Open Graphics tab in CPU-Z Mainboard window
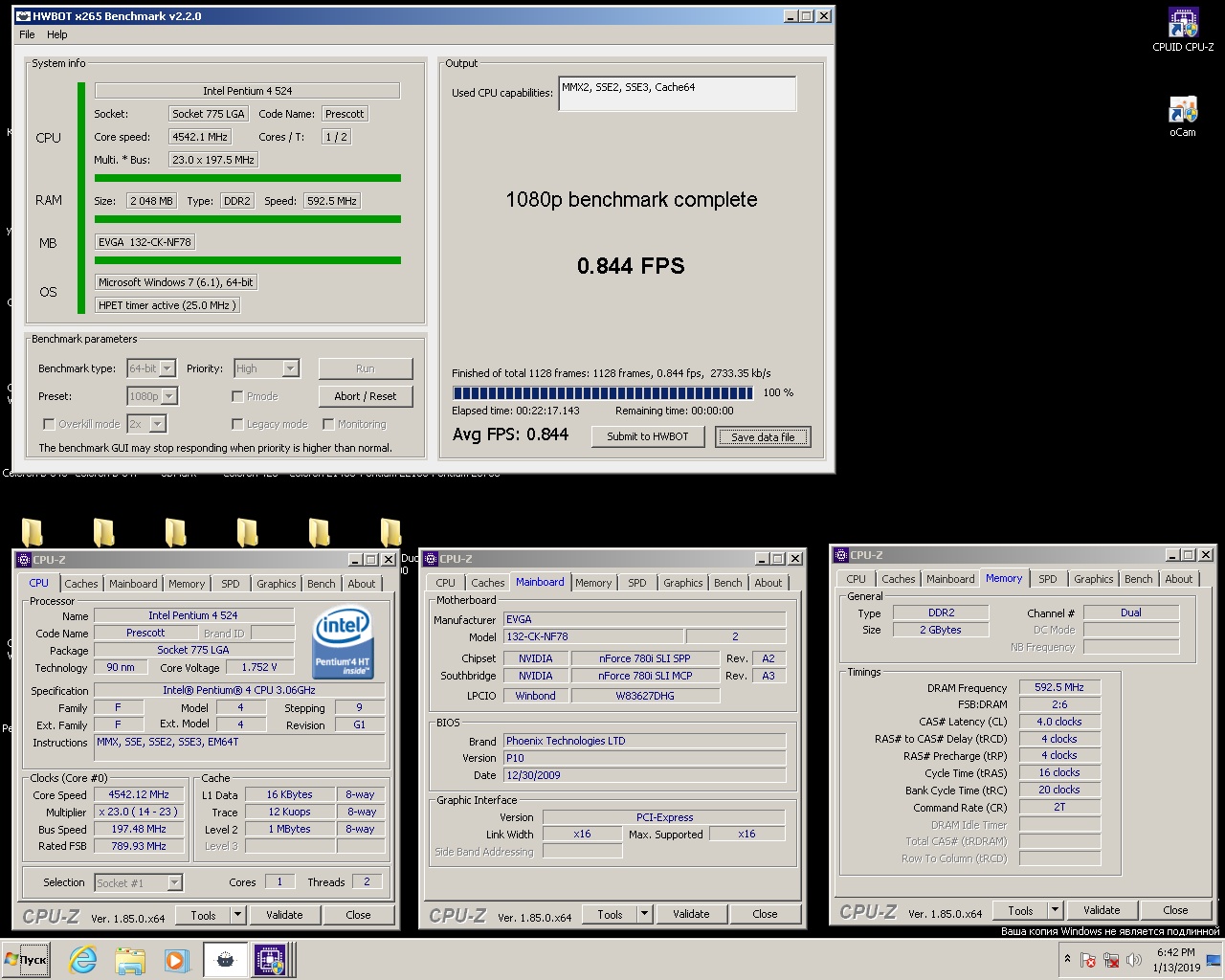Viewport: 1225px width, 980px height. click(x=683, y=583)
